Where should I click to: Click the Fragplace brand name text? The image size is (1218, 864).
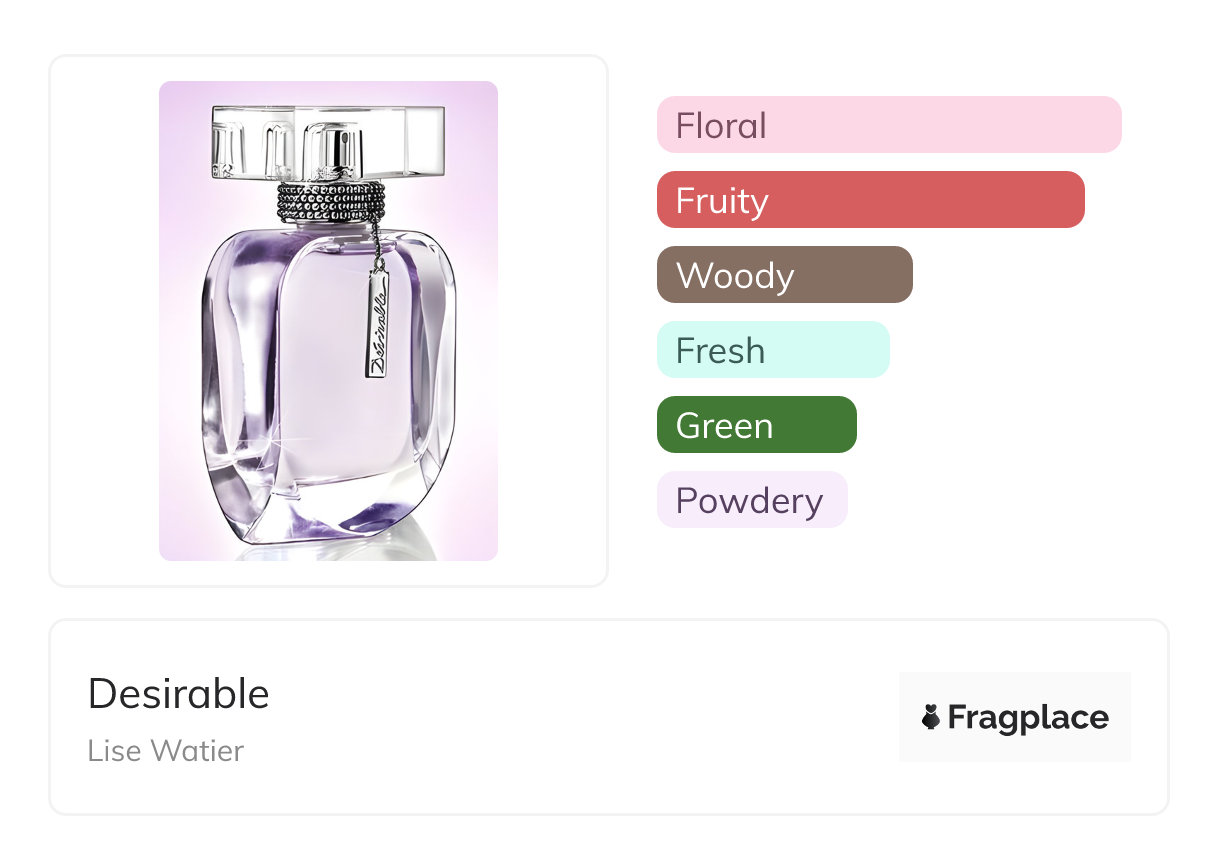pos(1028,717)
